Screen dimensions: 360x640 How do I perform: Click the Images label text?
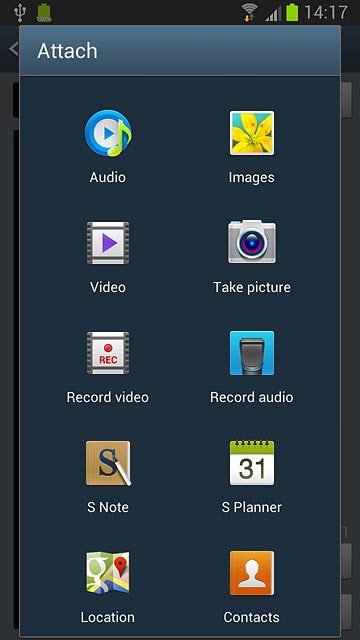251,177
